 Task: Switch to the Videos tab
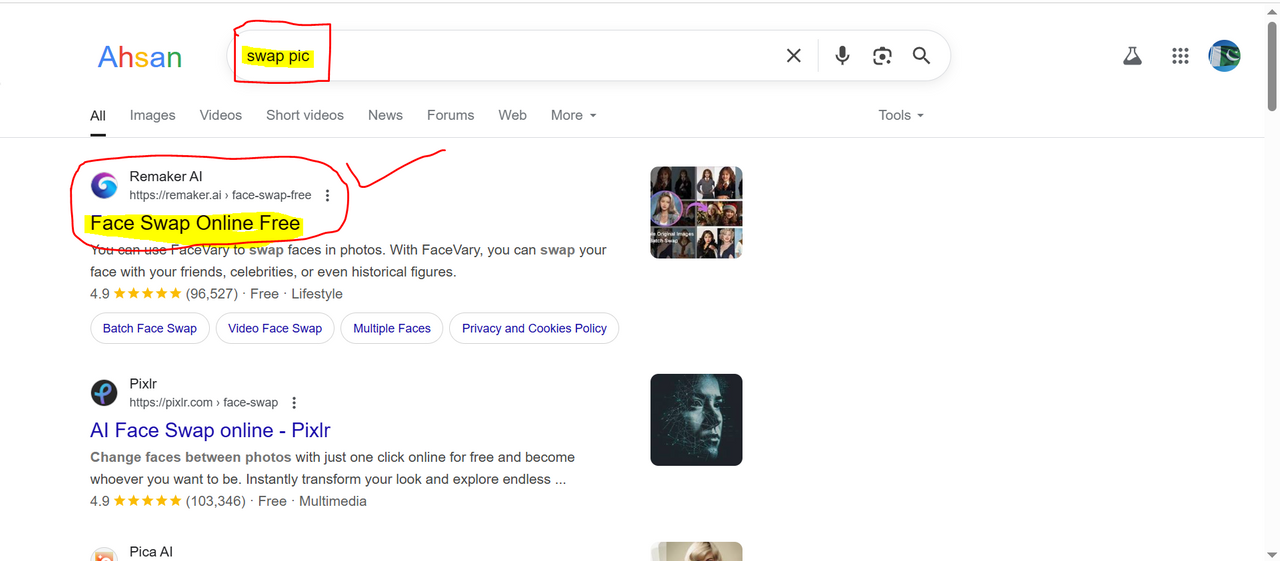[221, 115]
